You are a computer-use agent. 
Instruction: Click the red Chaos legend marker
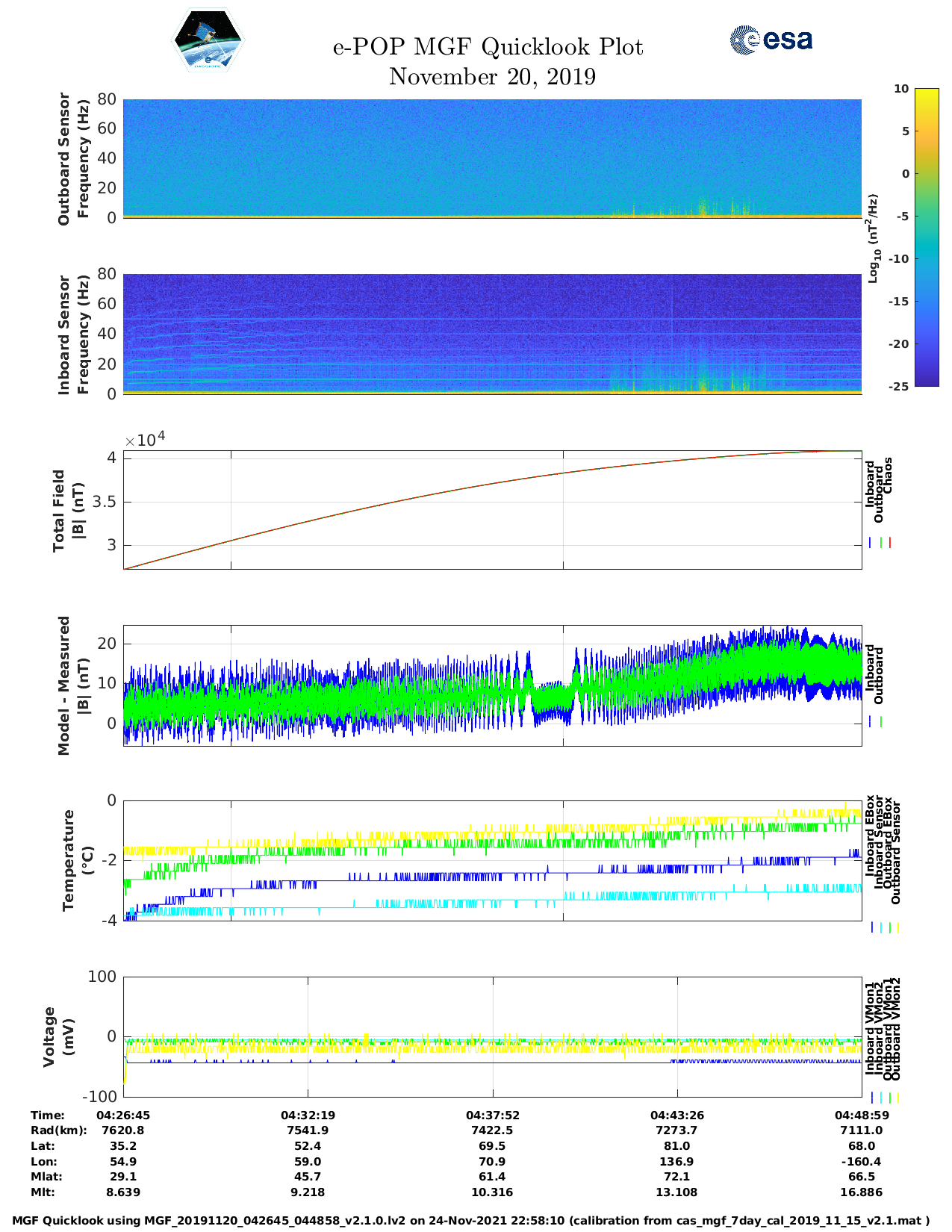(x=890, y=543)
